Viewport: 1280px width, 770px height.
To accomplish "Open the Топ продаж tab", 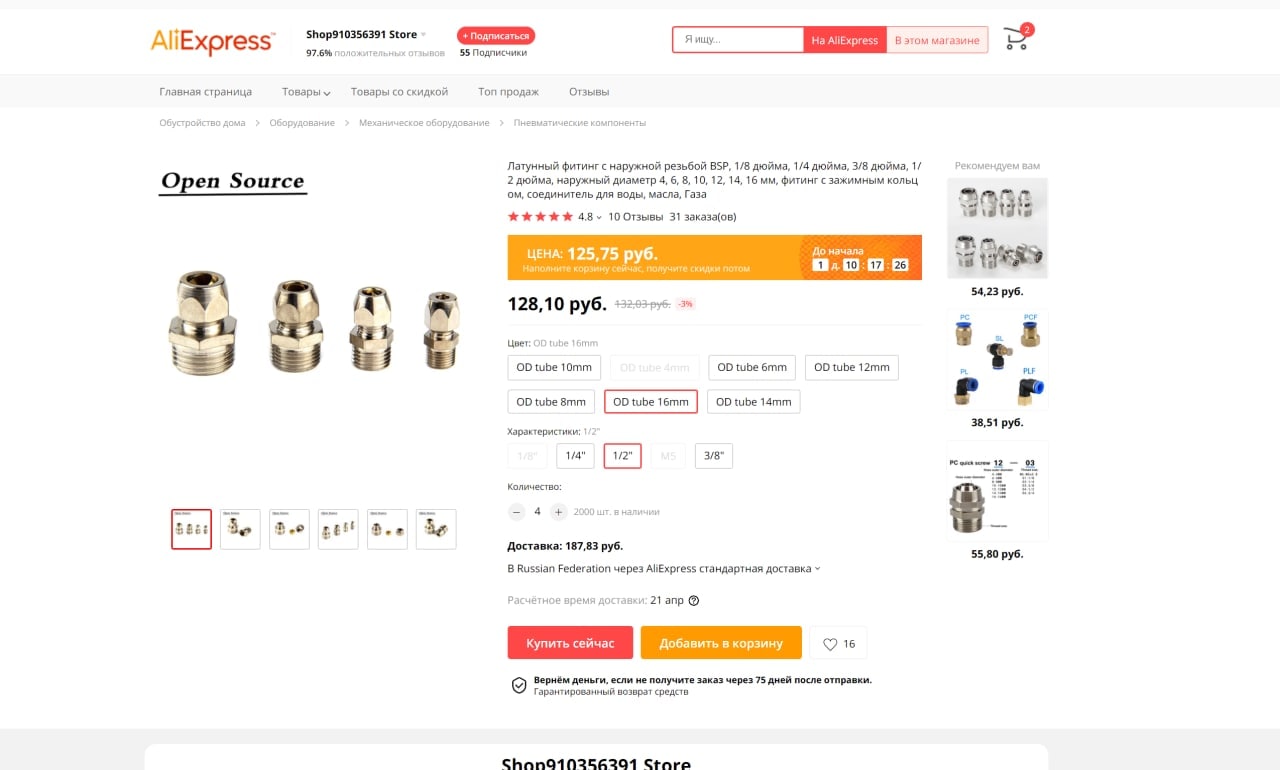I will click(x=508, y=92).
